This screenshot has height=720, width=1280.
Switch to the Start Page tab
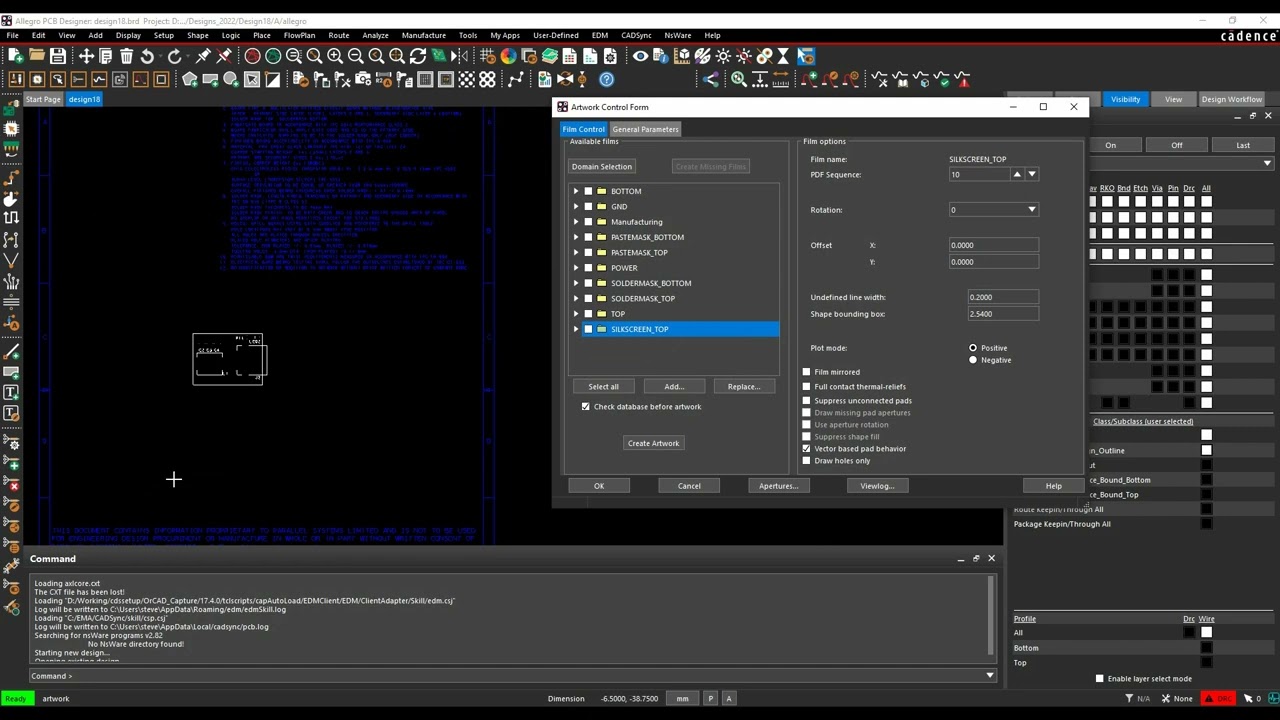(43, 99)
